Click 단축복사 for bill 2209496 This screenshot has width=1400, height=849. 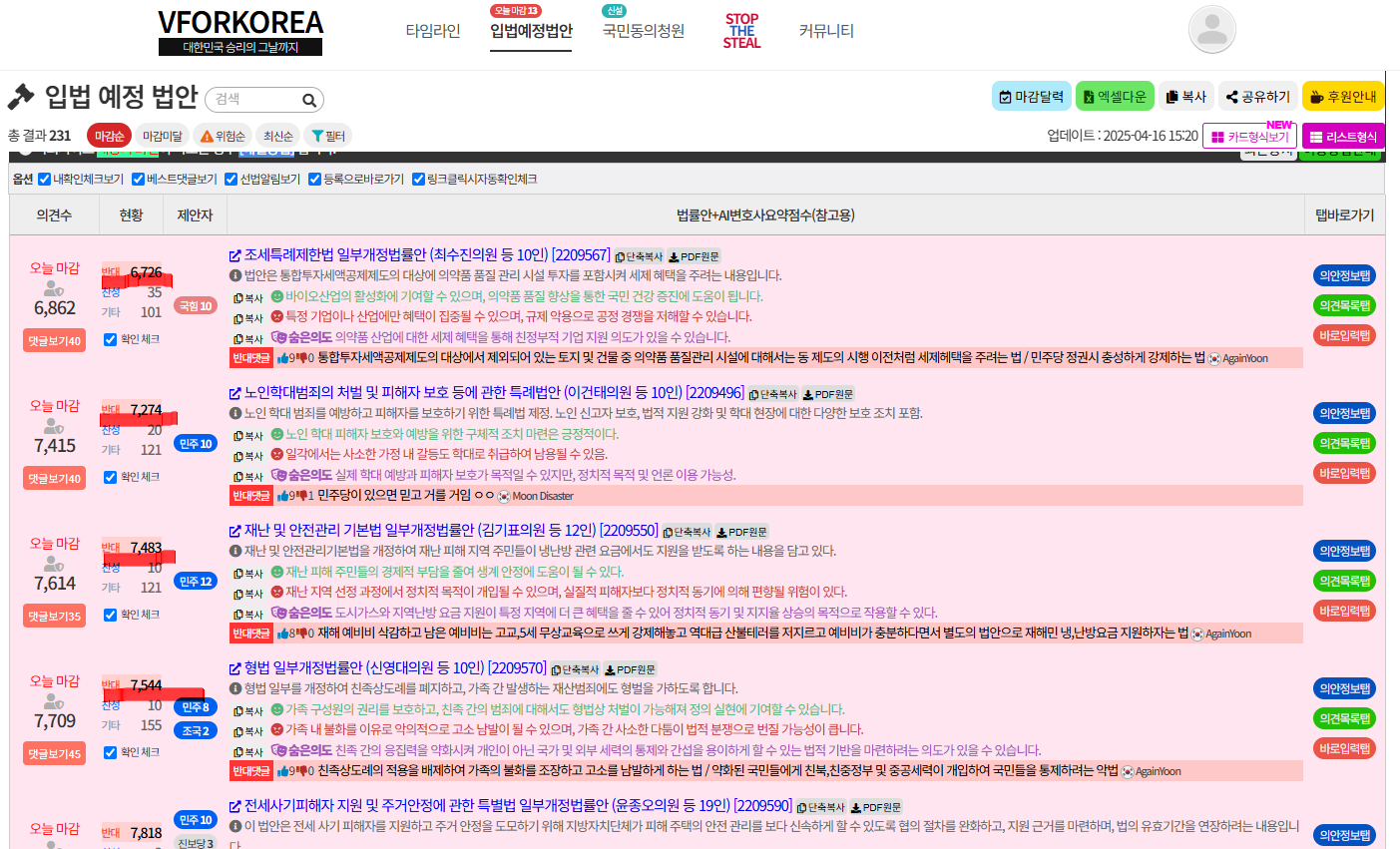point(773,394)
